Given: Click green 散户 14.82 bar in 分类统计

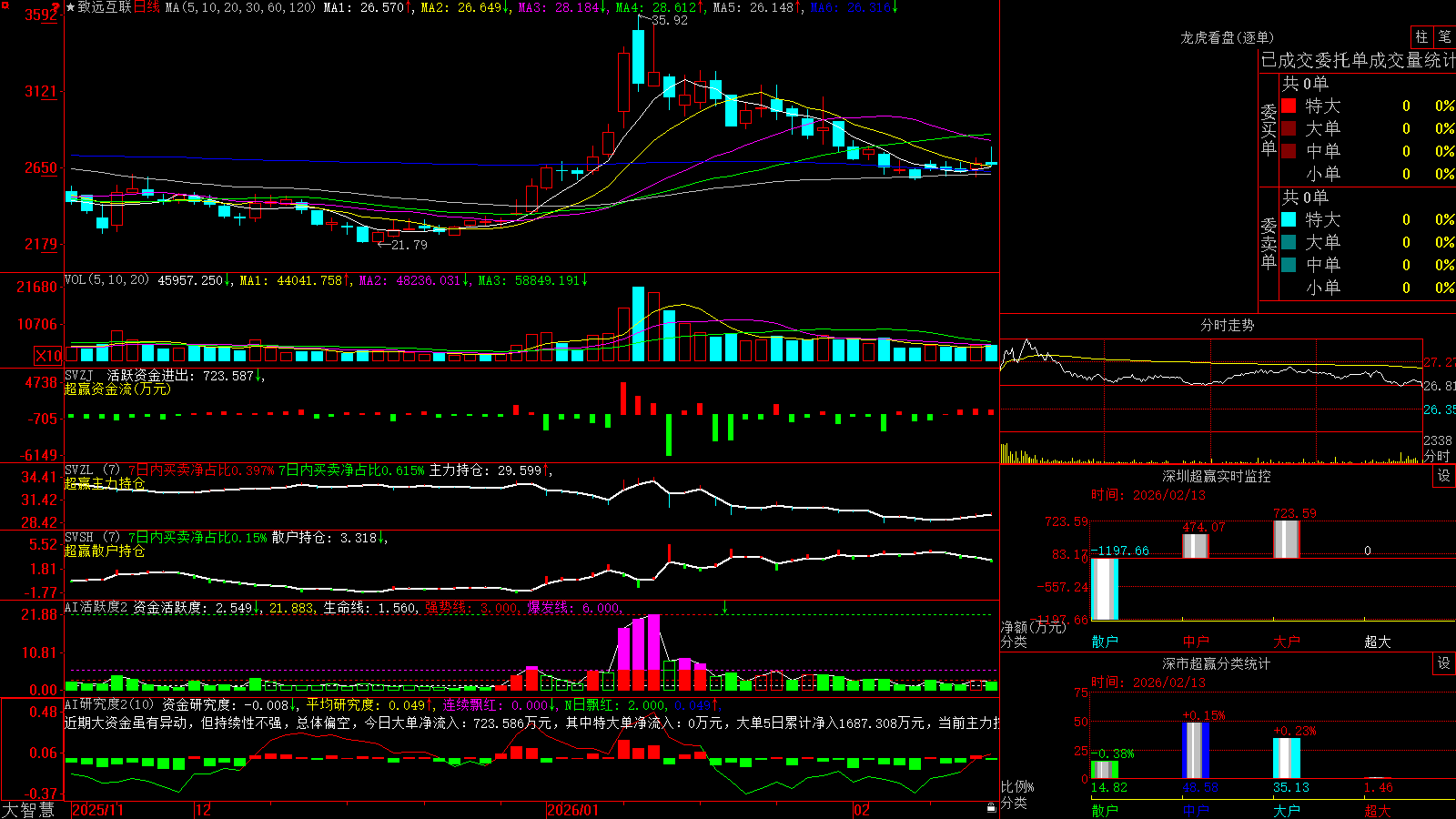Looking at the screenshot, I should pyautogui.click(x=1105, y=770).
